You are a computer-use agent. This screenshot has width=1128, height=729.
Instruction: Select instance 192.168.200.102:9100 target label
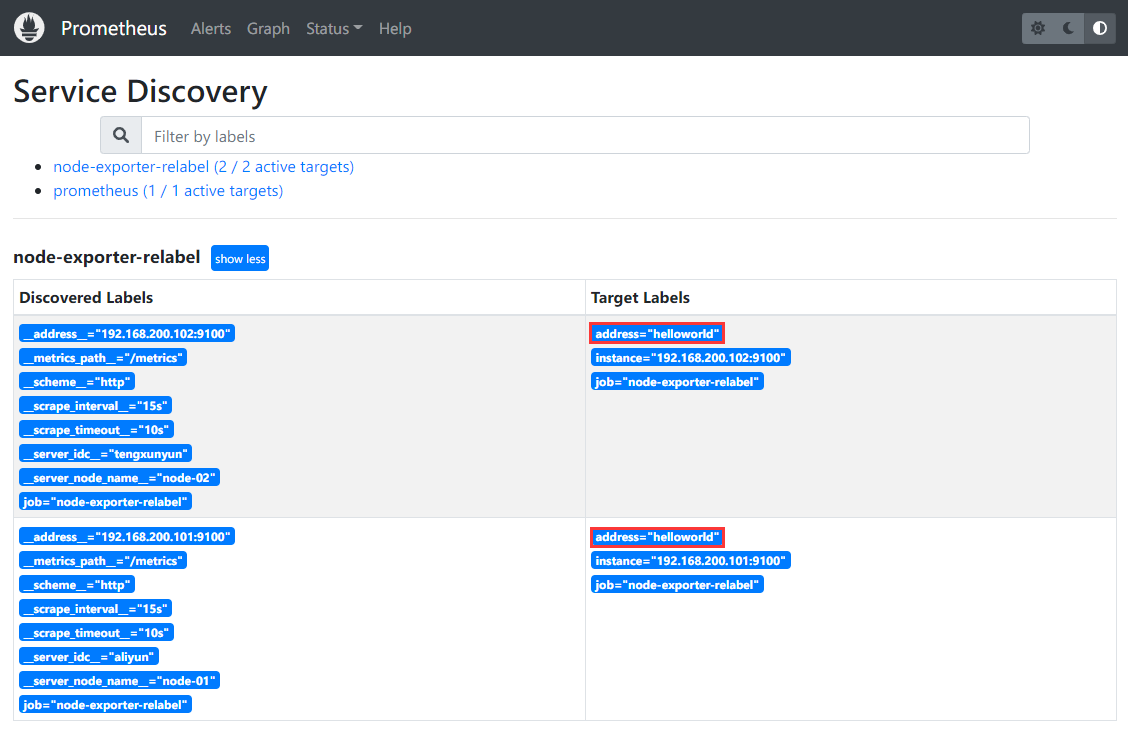pos(691,358)
